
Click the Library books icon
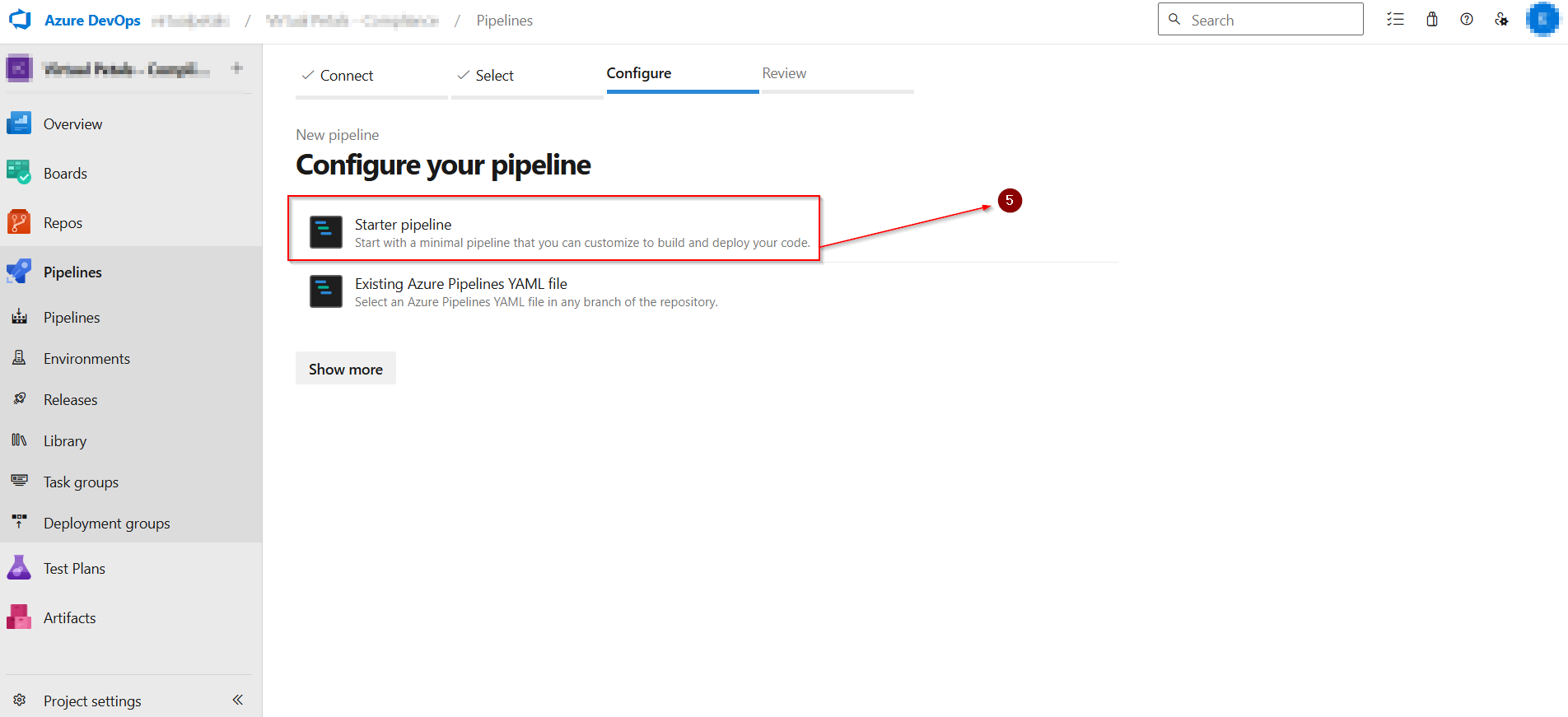pos(19,440)
